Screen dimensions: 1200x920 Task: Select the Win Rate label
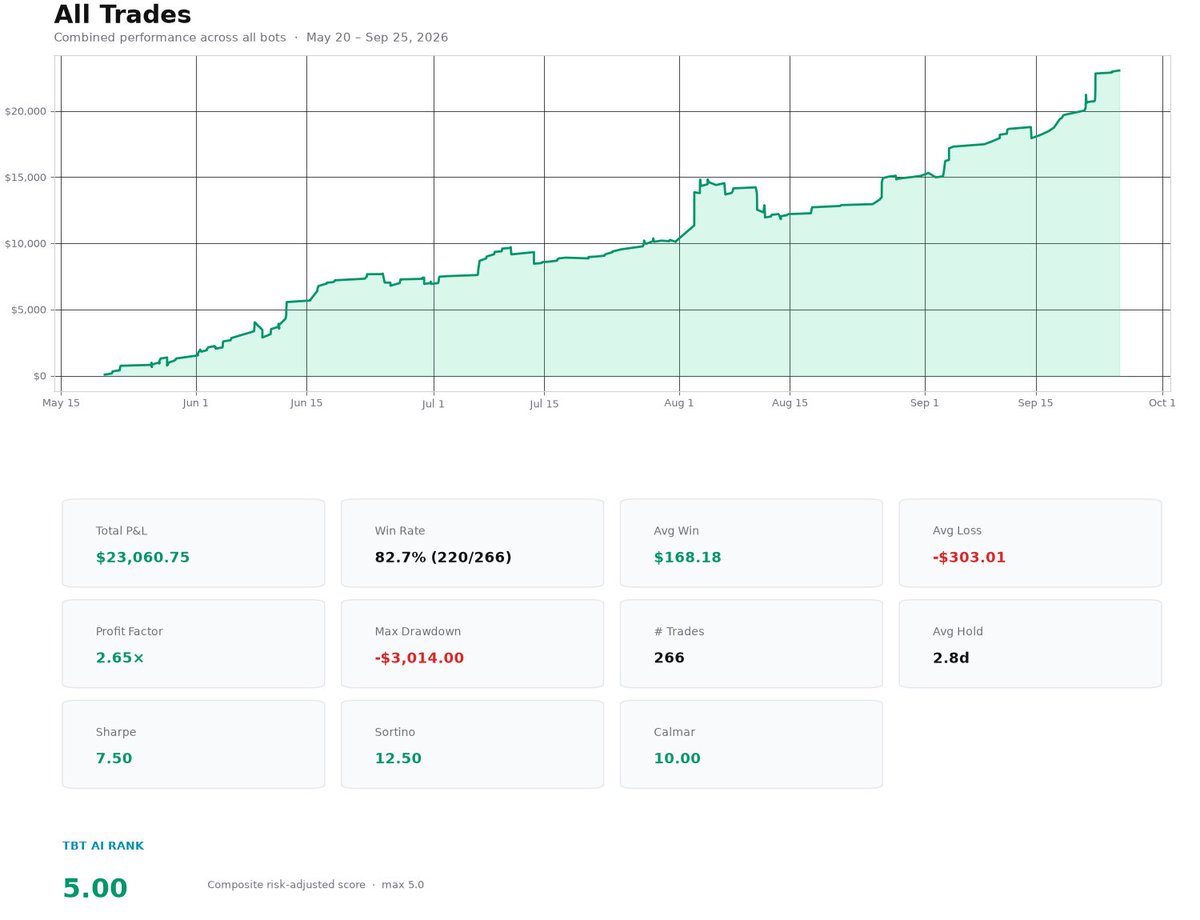point(400,531)
